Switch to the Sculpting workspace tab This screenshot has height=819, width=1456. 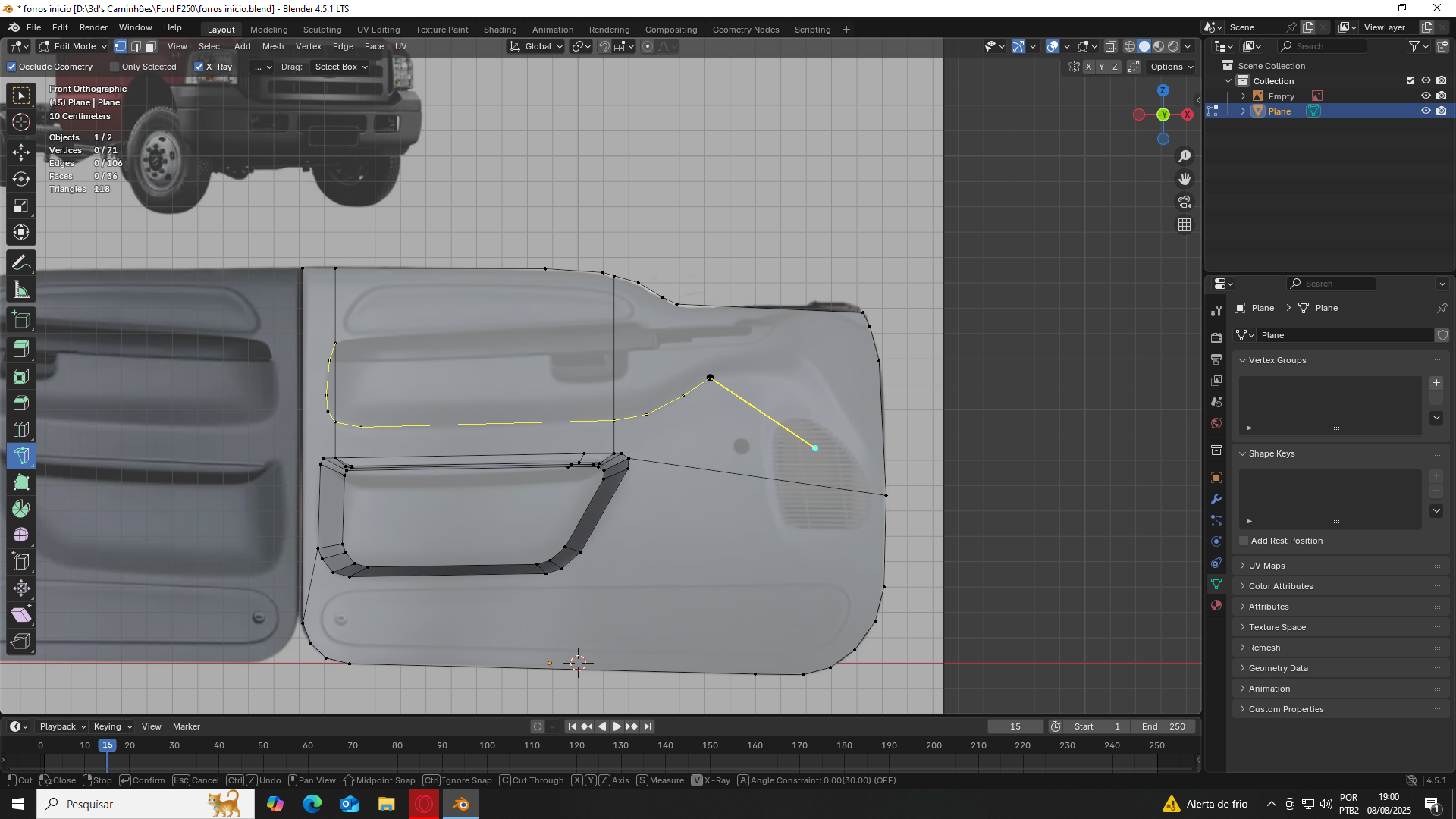click(322, 30)
